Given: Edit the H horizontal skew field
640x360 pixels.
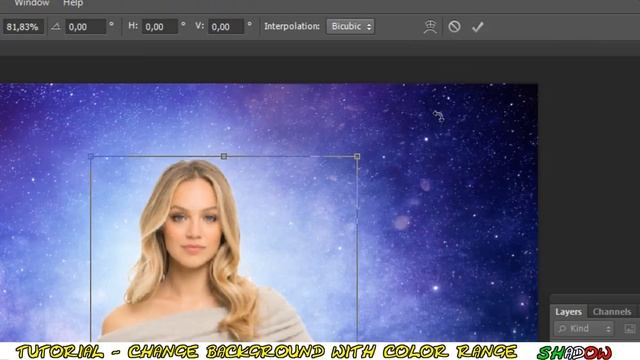Looking at the screenshot, I should tap(160, 27).
